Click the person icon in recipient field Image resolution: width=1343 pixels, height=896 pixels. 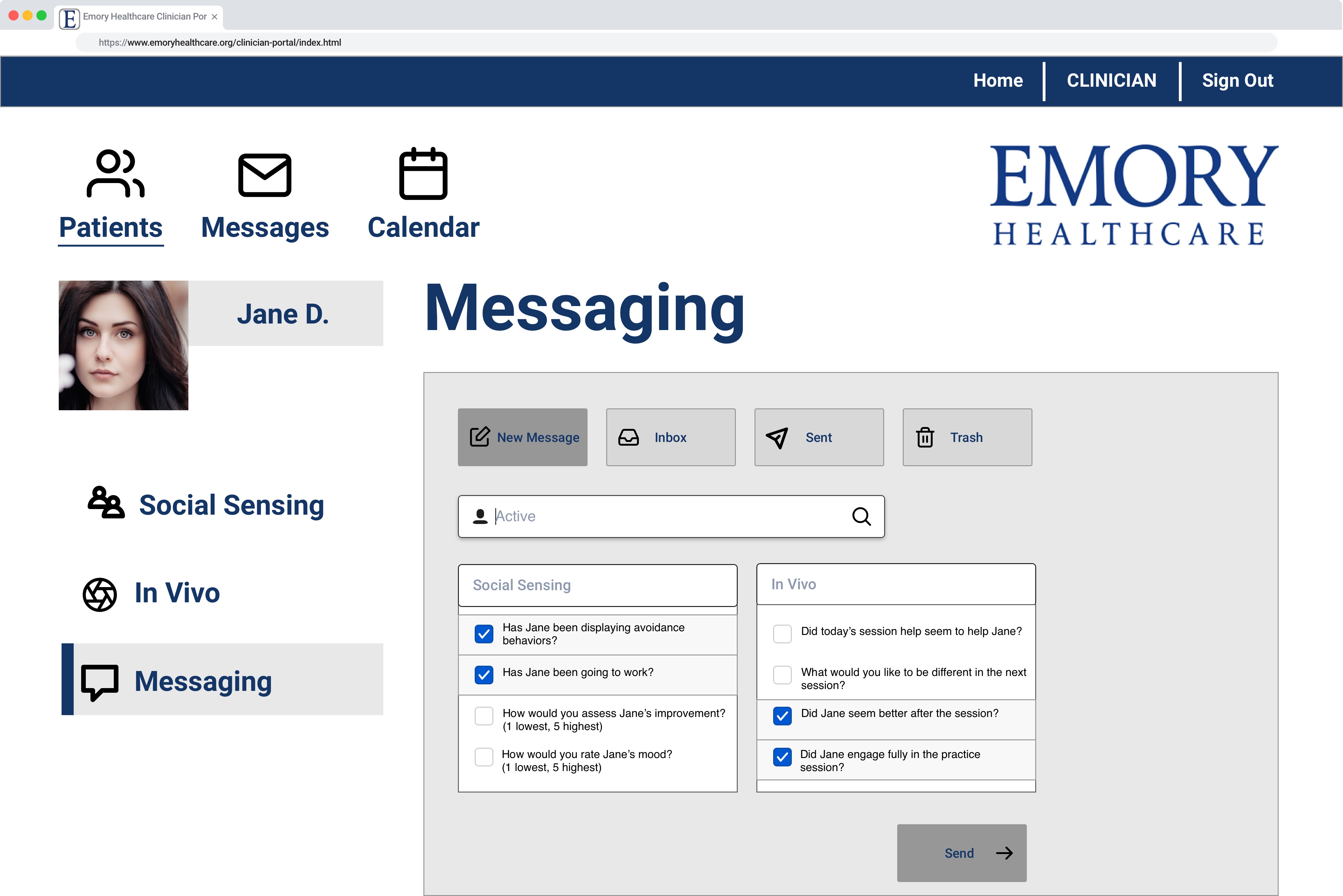tap(480, 517)
